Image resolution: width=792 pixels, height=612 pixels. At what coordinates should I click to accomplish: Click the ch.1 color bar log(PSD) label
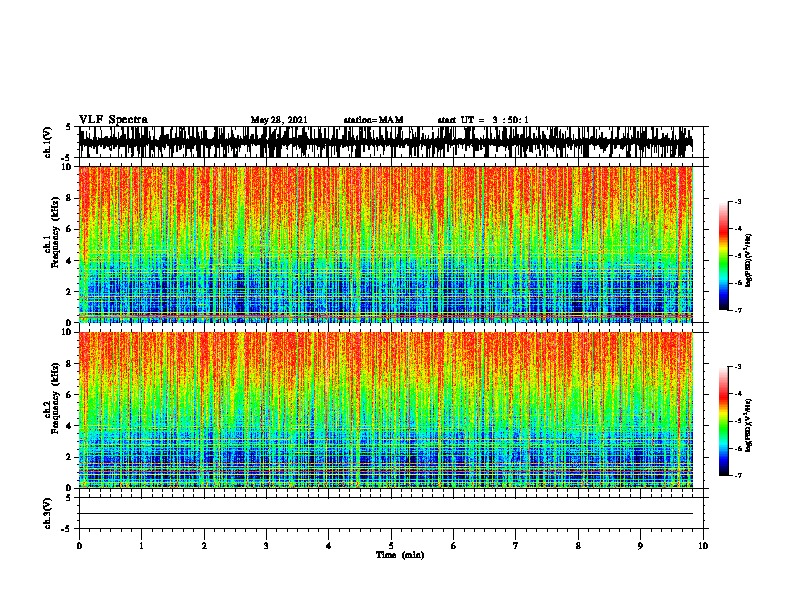point(748,260)
